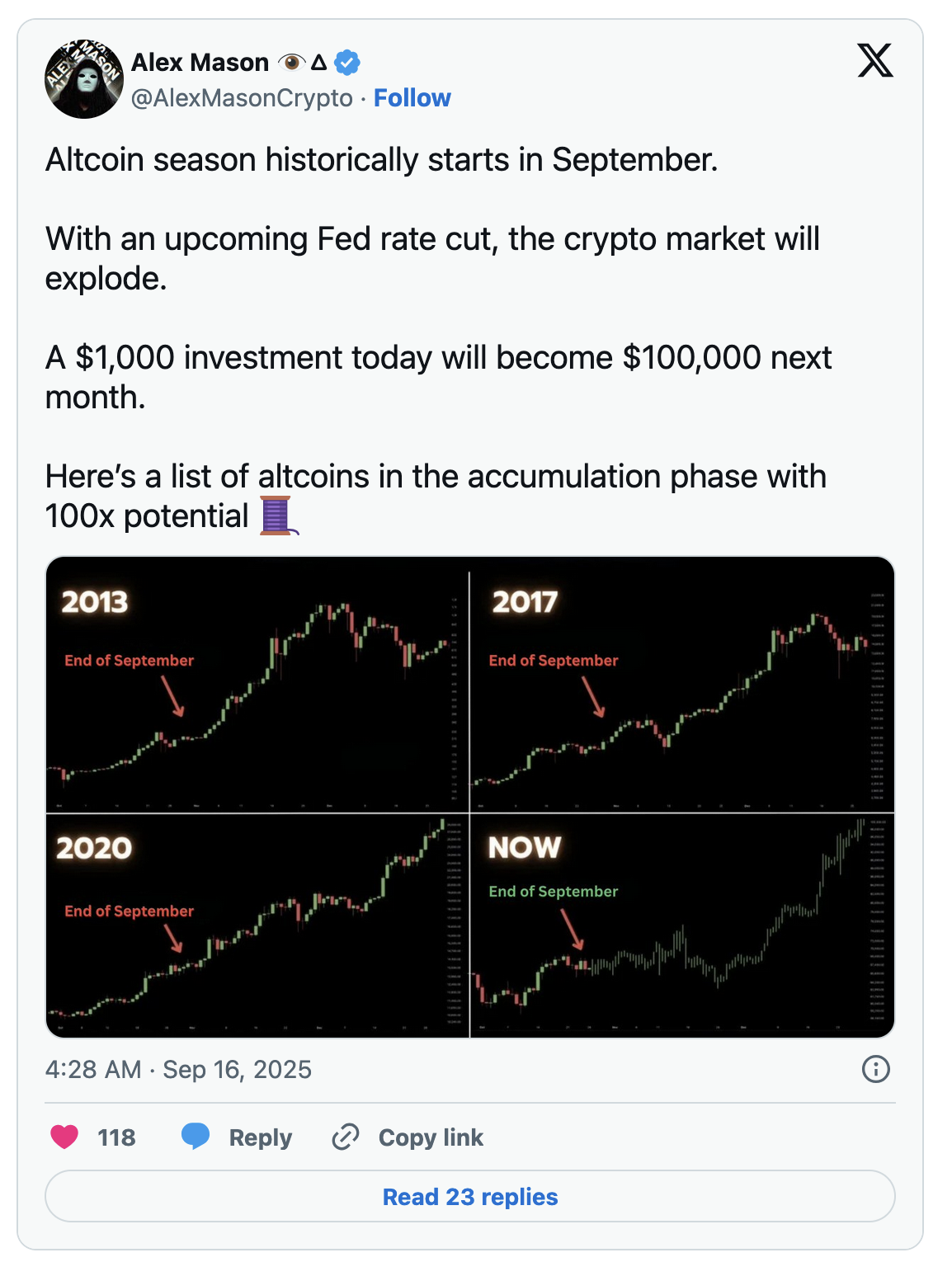Open the 2020 chart panel
The height and width of the screenshot is (1262, 952).
tap(257, 925)
